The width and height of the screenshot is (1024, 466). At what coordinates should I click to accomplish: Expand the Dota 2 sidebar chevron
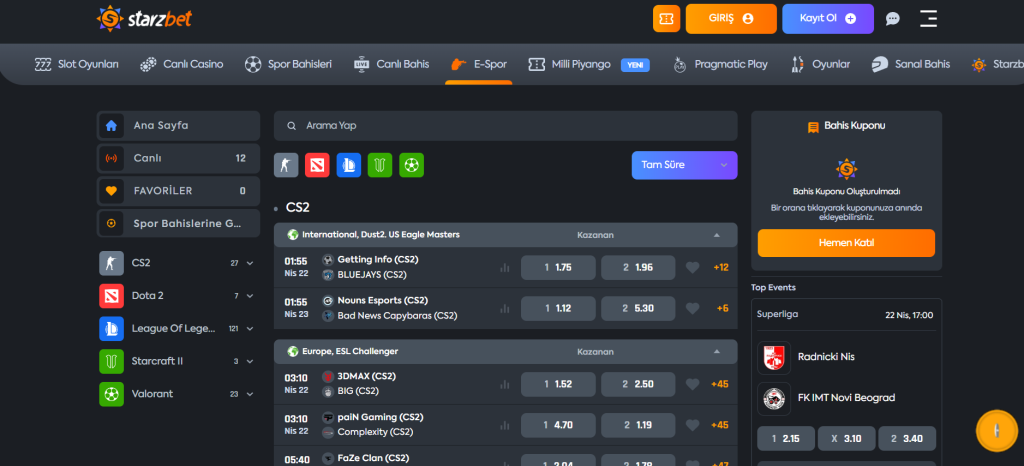pyautogui.click(x=249, y=296)
